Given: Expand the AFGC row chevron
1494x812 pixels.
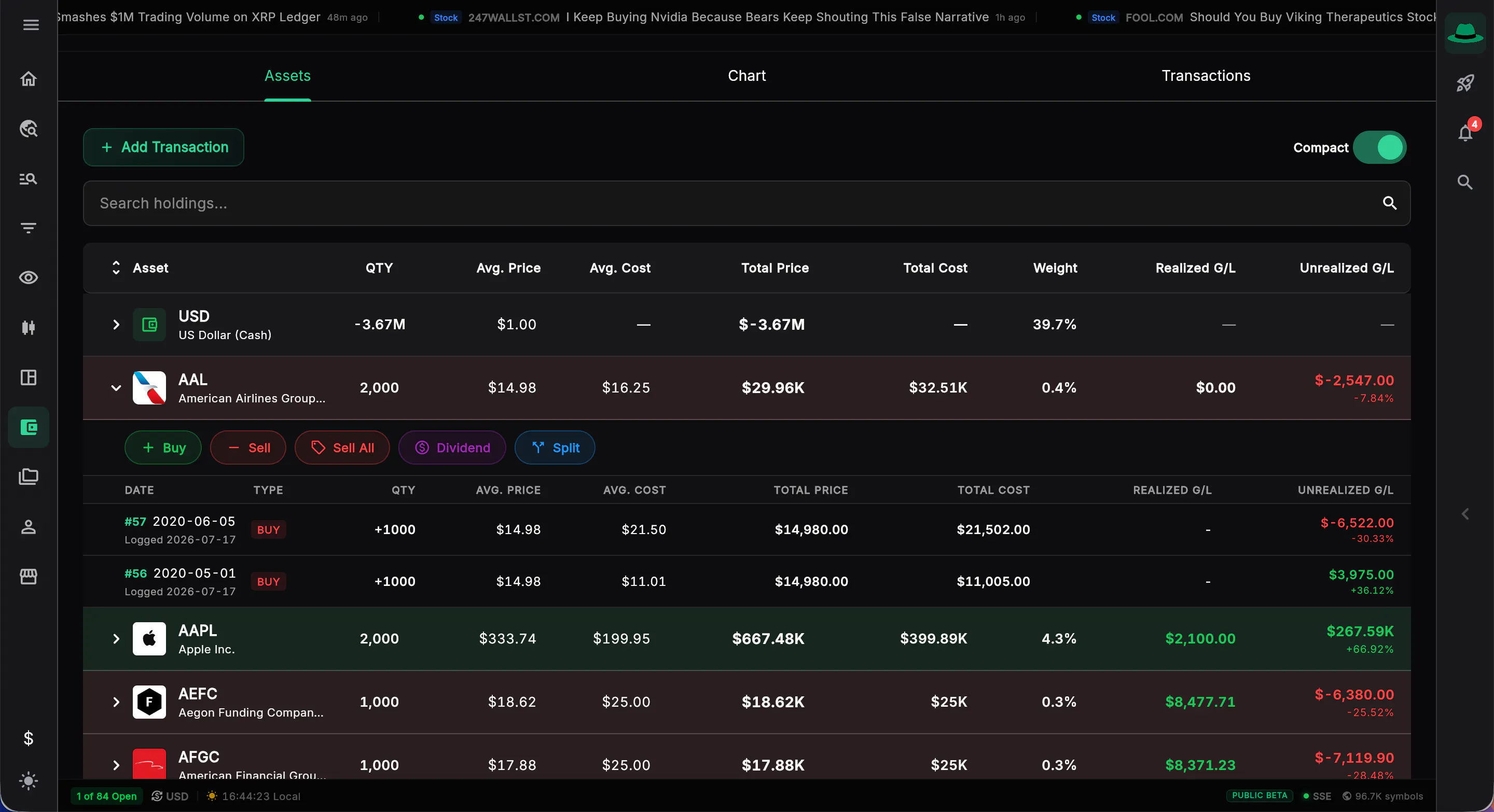Looking at the screenshot, I should click(x=116, y=765).
